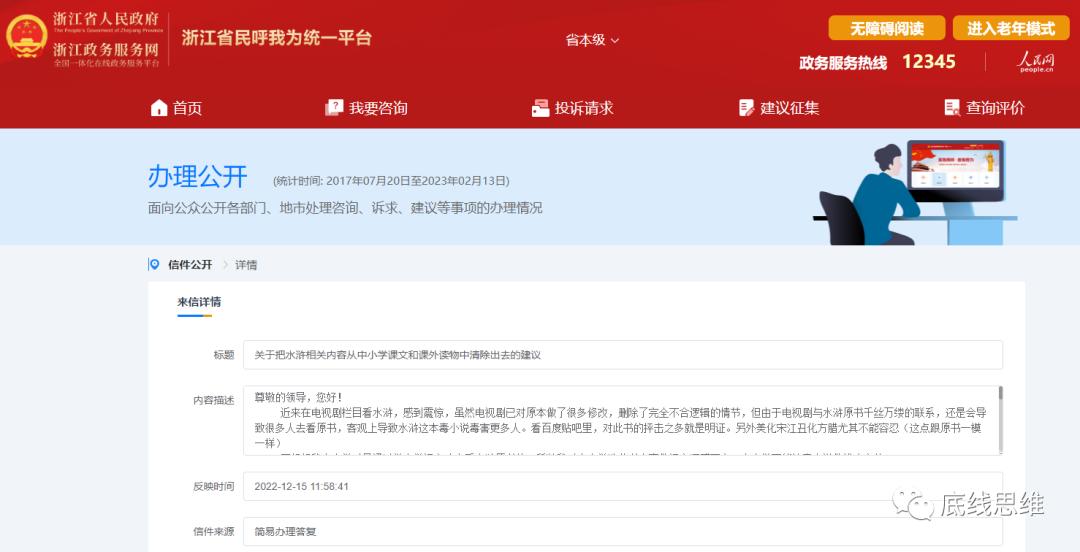Click the 信件来源 field label
1080x552 pixels.
(x=214, y=531)
